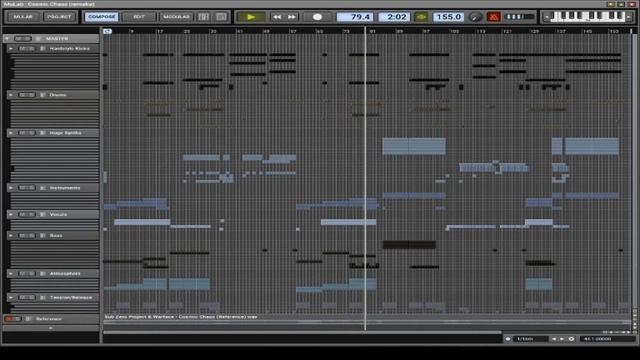Click the Huge Synths track icon

click(x=42, y=133)
